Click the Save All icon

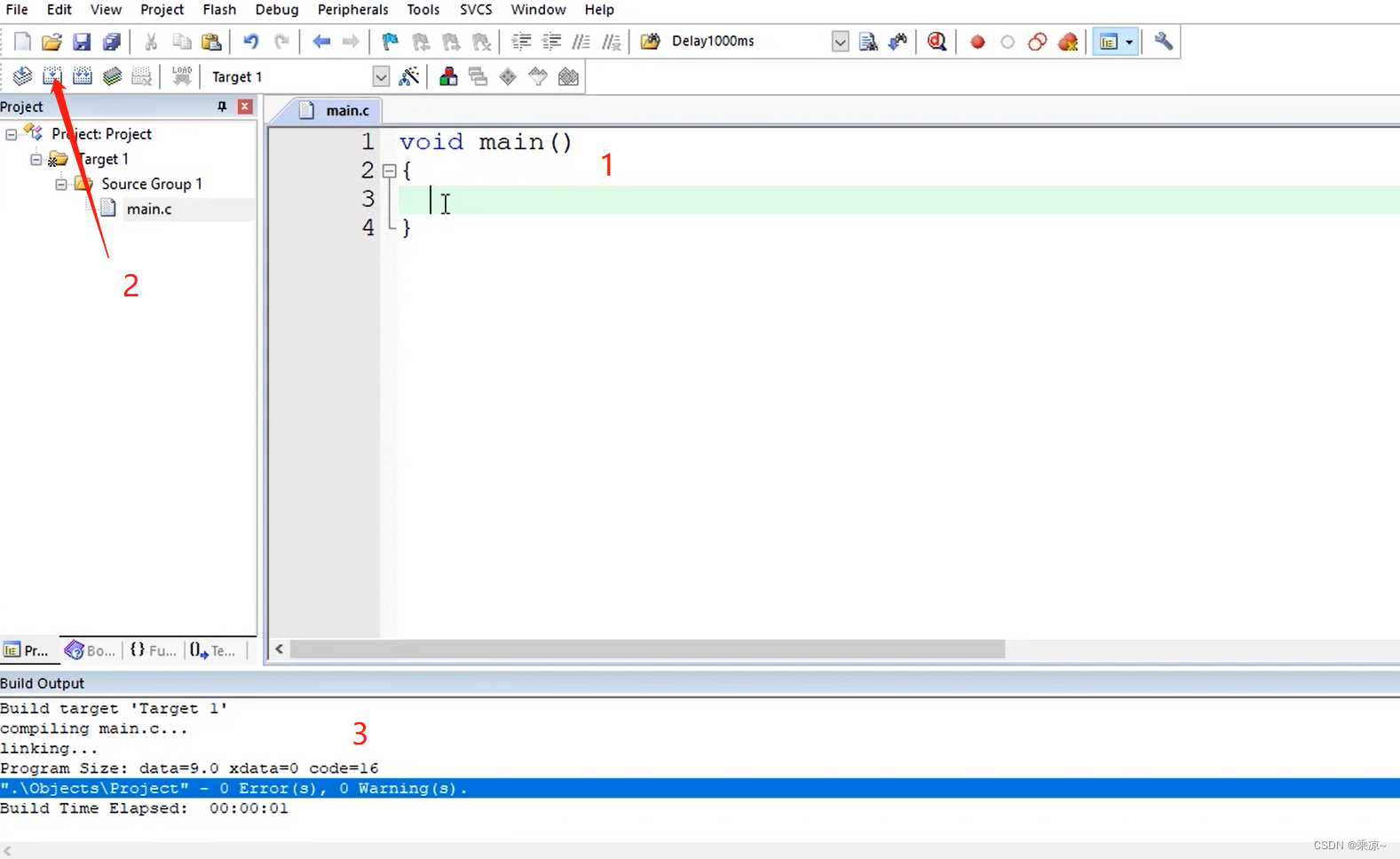[x=112, y=42]
